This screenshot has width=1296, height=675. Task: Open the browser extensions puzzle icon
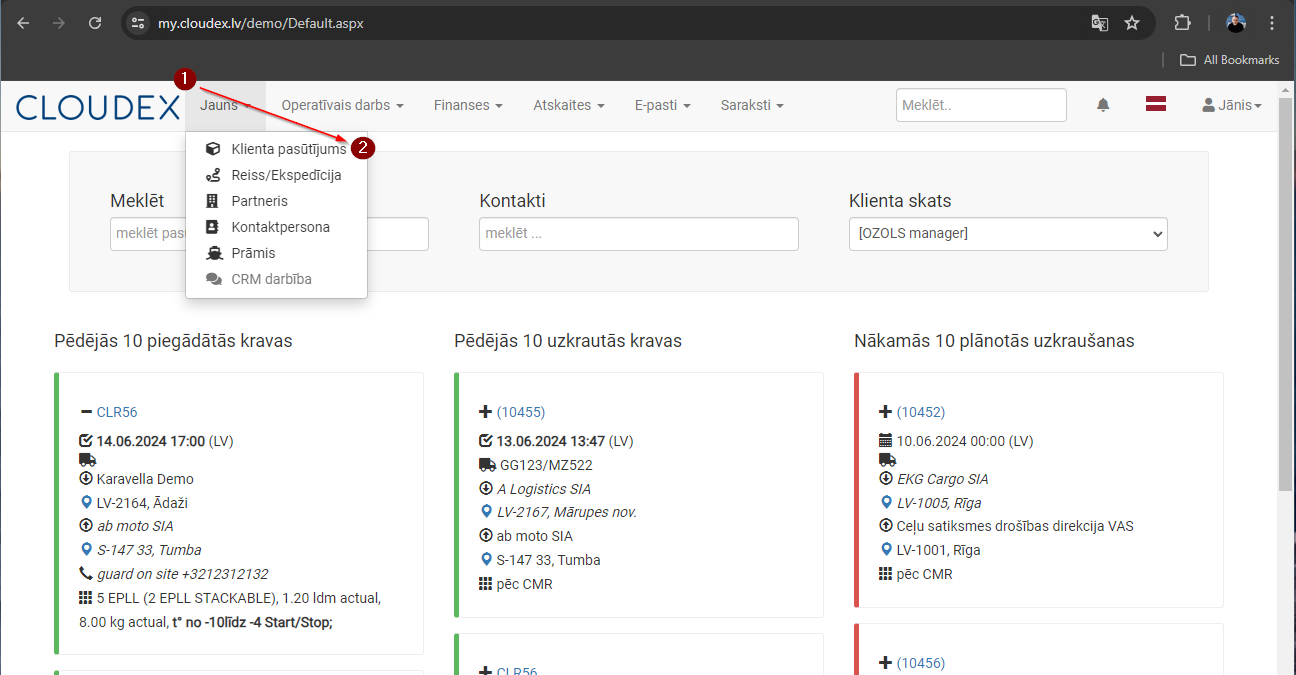(1182, 23)
